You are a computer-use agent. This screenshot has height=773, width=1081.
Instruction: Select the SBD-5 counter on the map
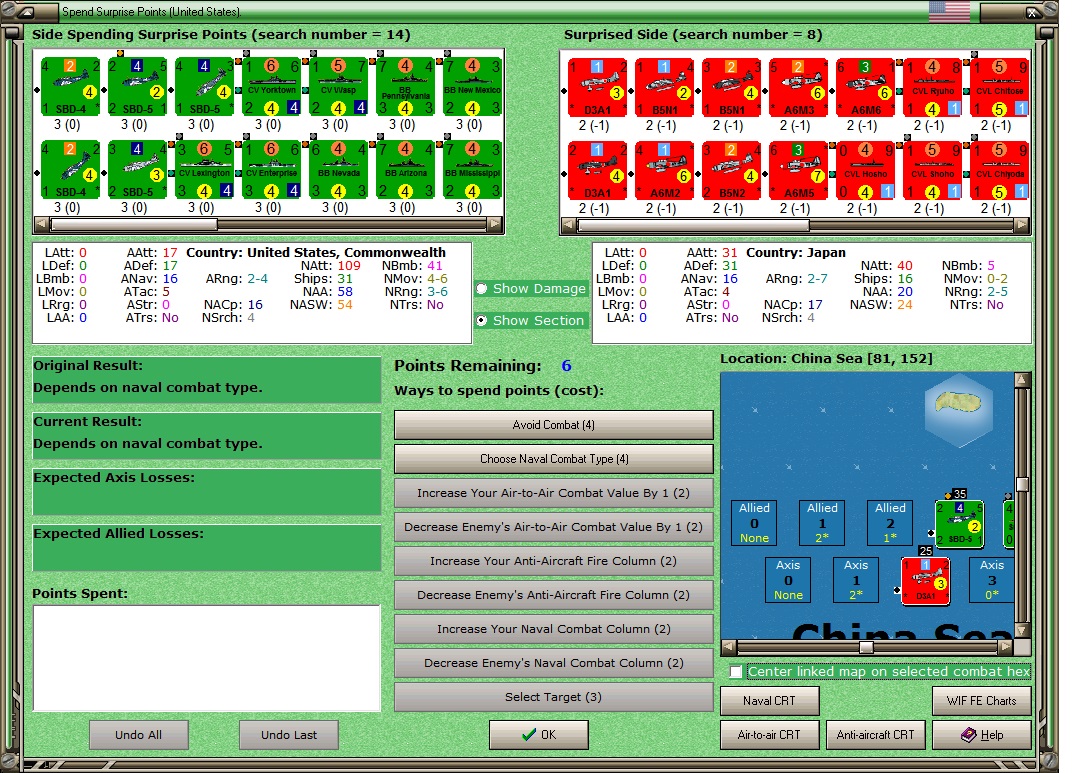959,525
